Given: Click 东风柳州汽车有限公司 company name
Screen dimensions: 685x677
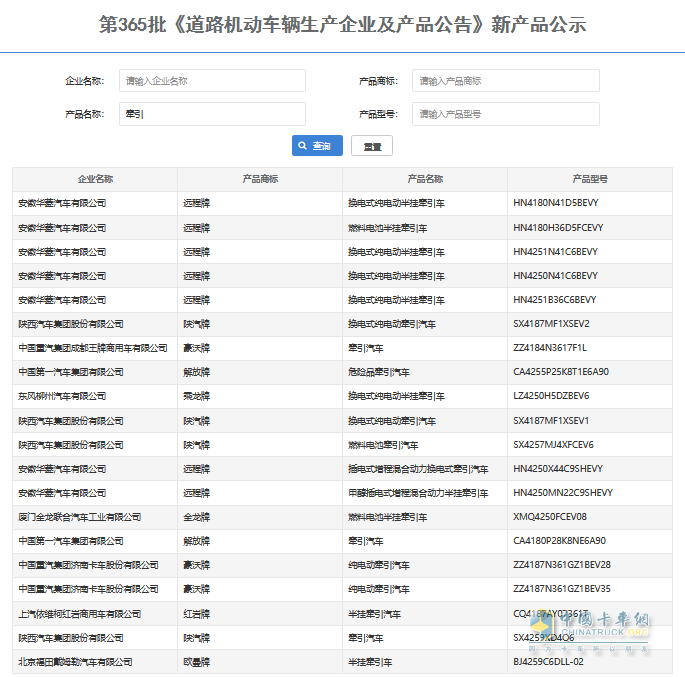Looking at the screenshot, I should tap(62, 396).
